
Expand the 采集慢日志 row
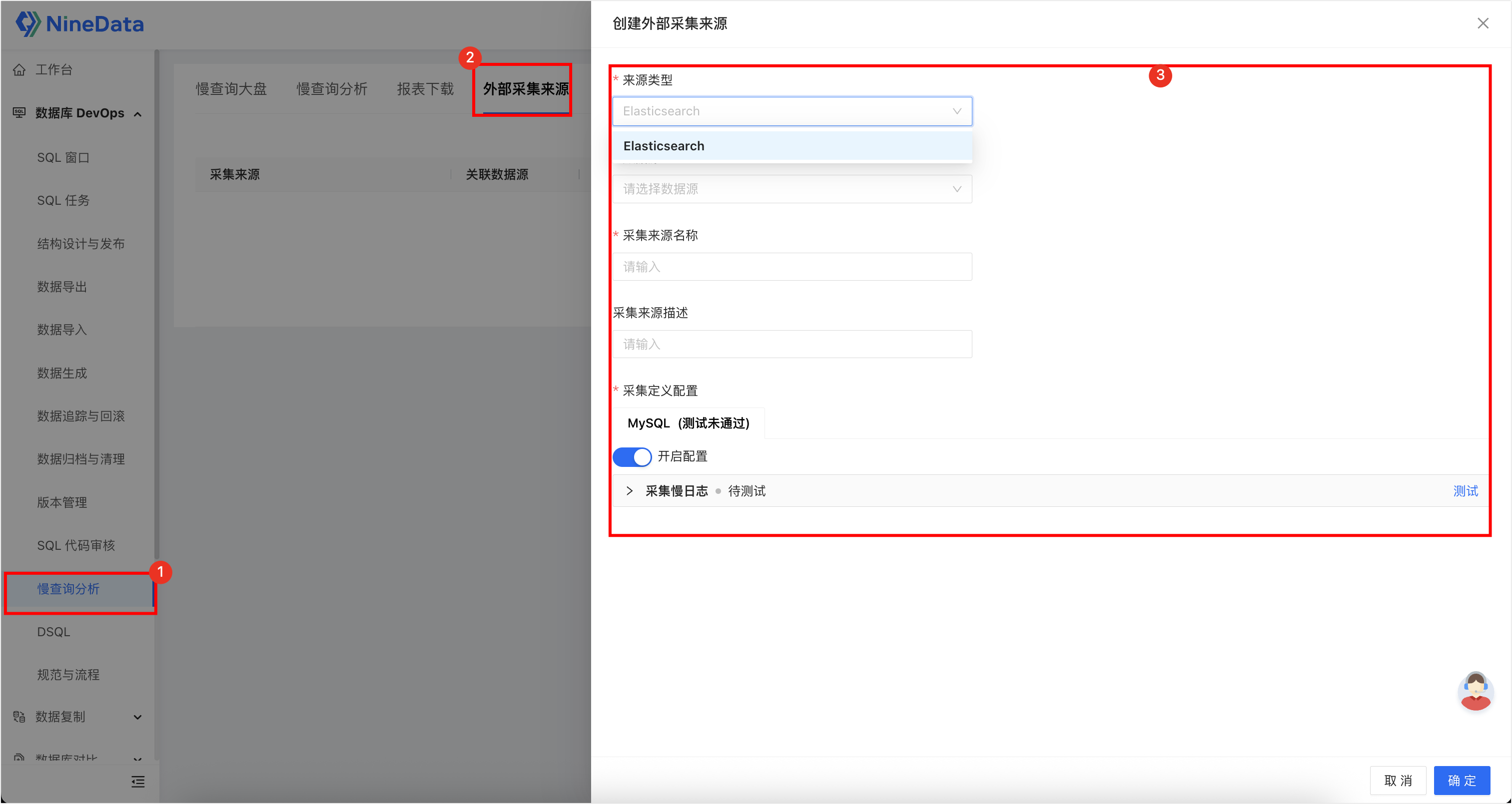tap(630, 491)
